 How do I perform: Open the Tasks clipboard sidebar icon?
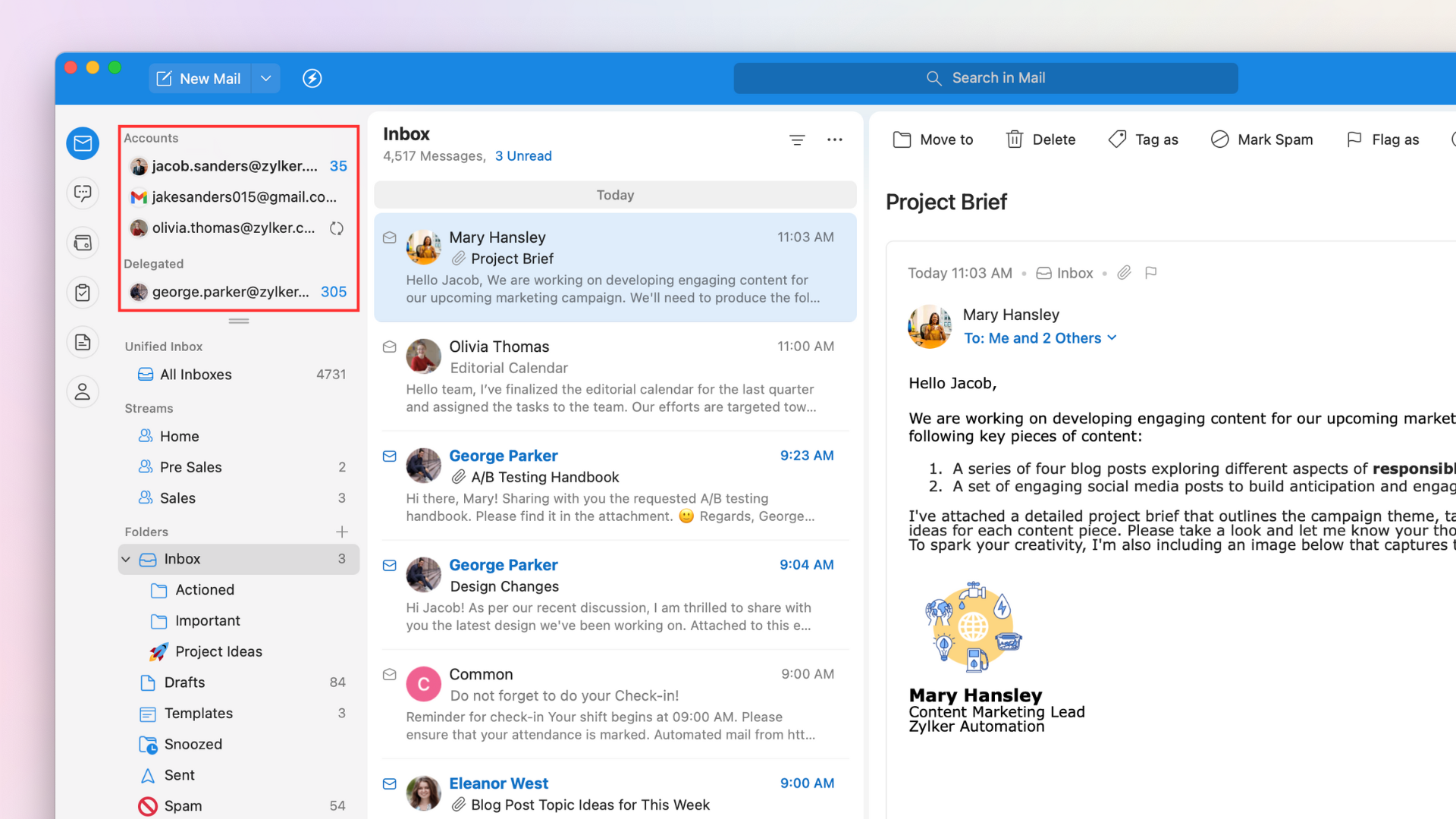(83, 292)
